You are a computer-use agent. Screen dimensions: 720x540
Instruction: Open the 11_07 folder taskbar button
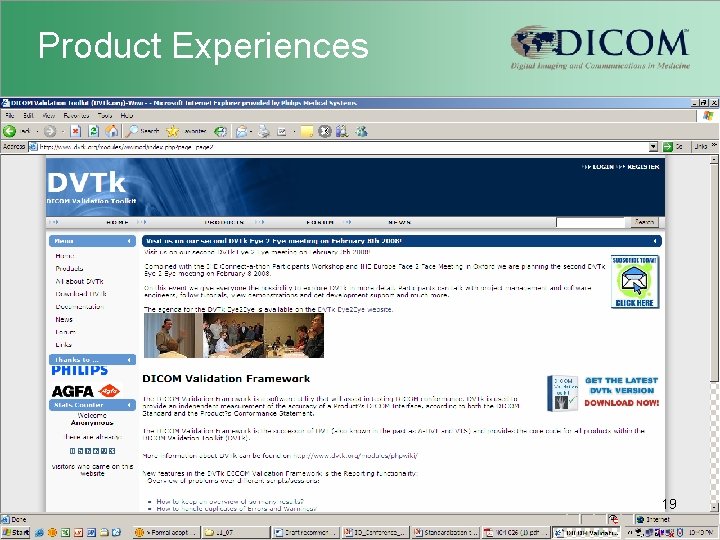point(235,532)
